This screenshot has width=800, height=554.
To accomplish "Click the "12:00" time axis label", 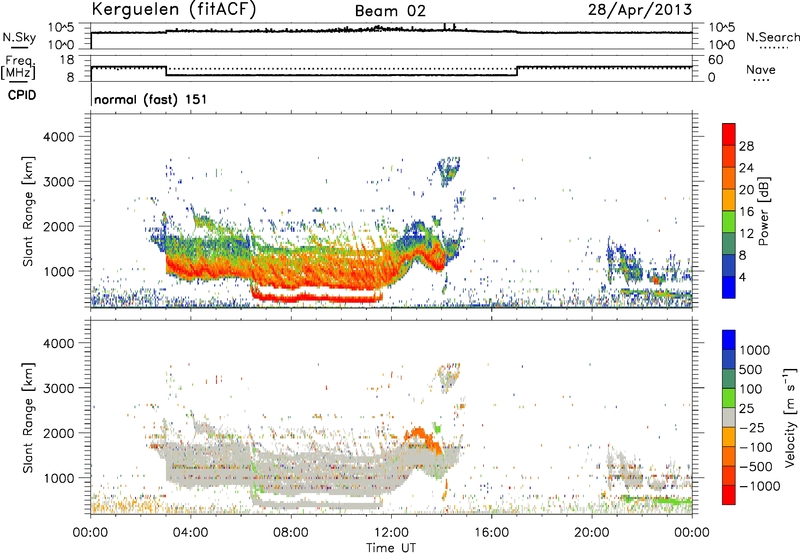I will pos(391,532).
